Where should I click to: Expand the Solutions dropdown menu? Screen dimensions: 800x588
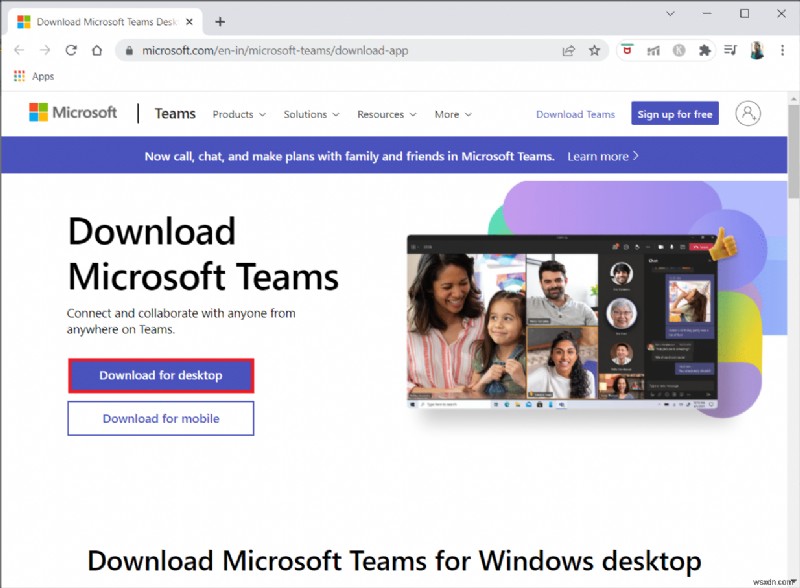tap(311, 114)
